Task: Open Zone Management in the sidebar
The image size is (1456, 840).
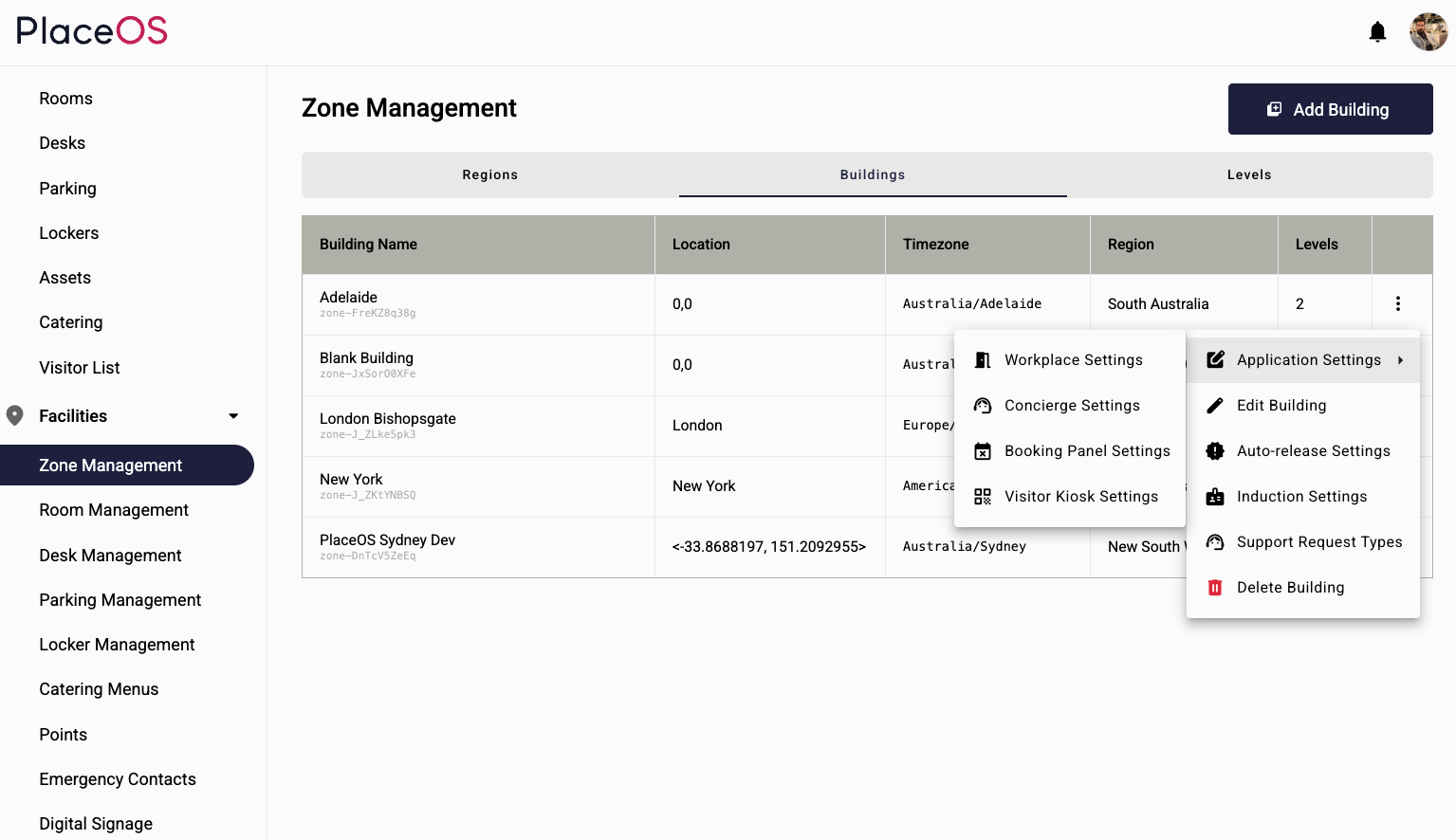Action: pos(110,466)
